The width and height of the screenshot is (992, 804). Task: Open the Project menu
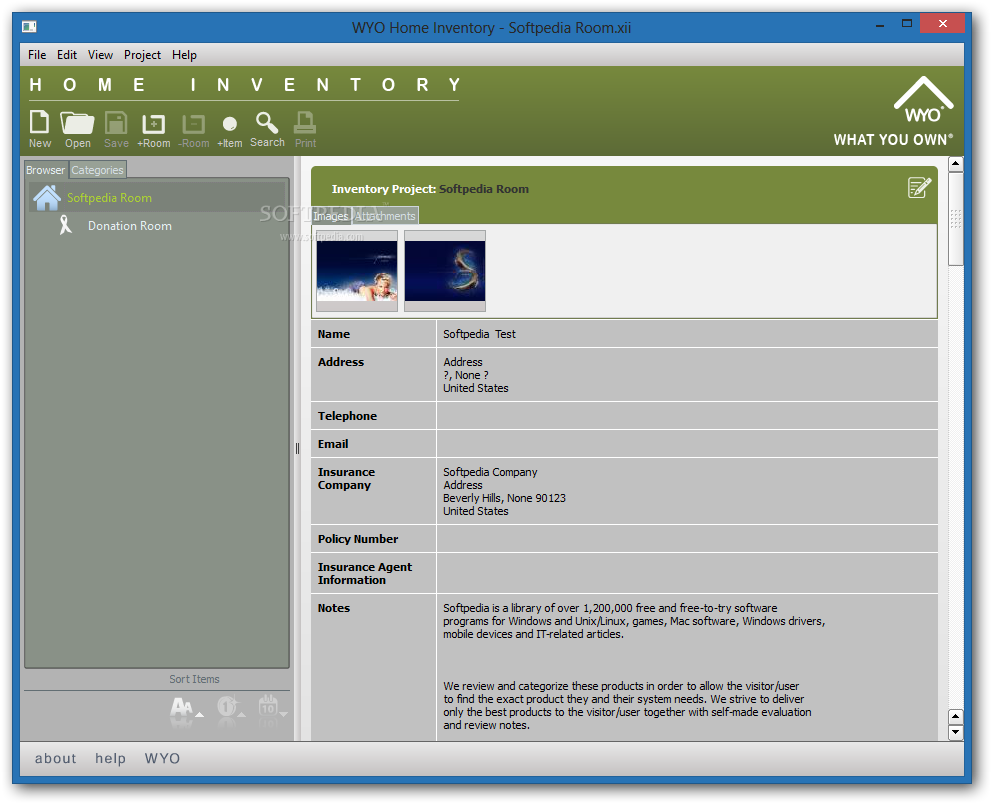click(142, 55)
